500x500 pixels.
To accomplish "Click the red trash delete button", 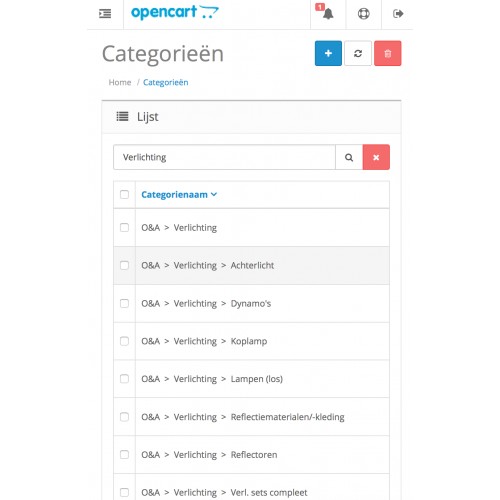I will pos(388,53).
